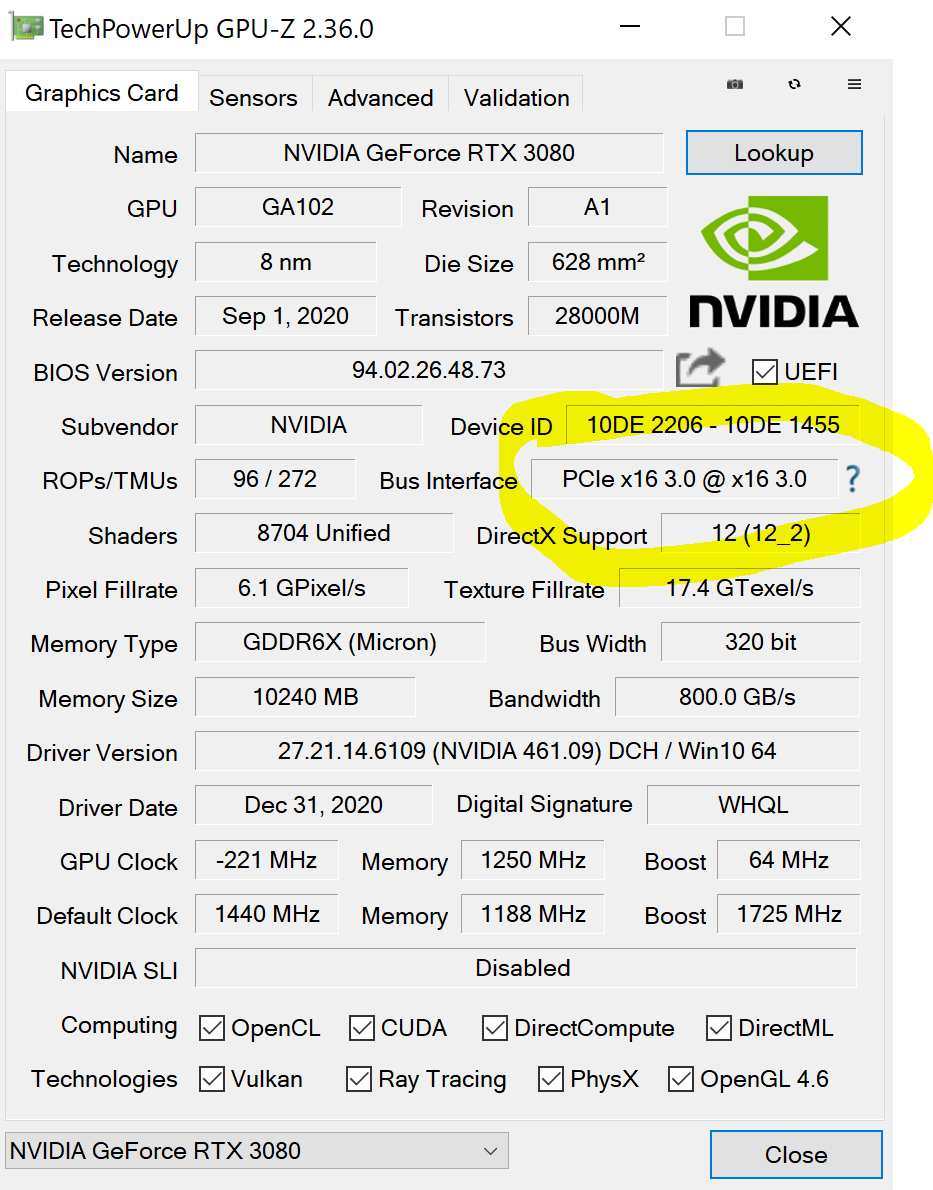Take a screenshot with the camera icon

click(x=734, y=84)
